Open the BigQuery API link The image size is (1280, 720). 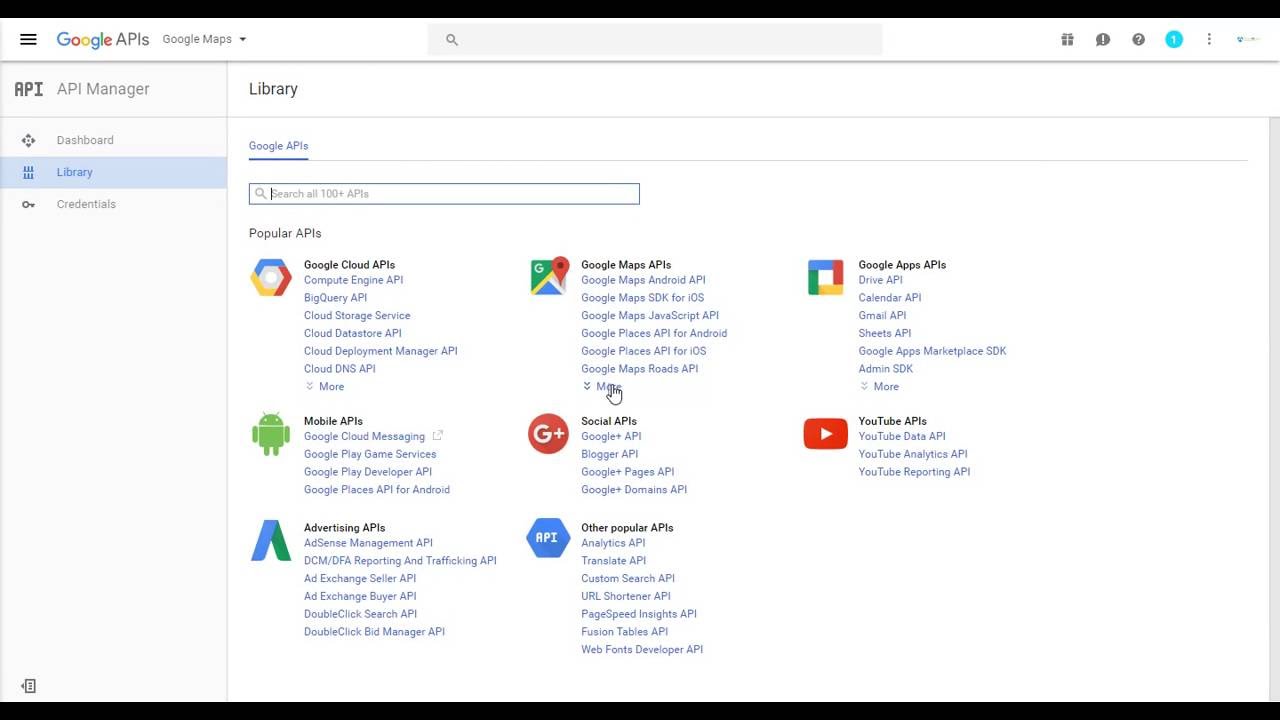[335, 298]
